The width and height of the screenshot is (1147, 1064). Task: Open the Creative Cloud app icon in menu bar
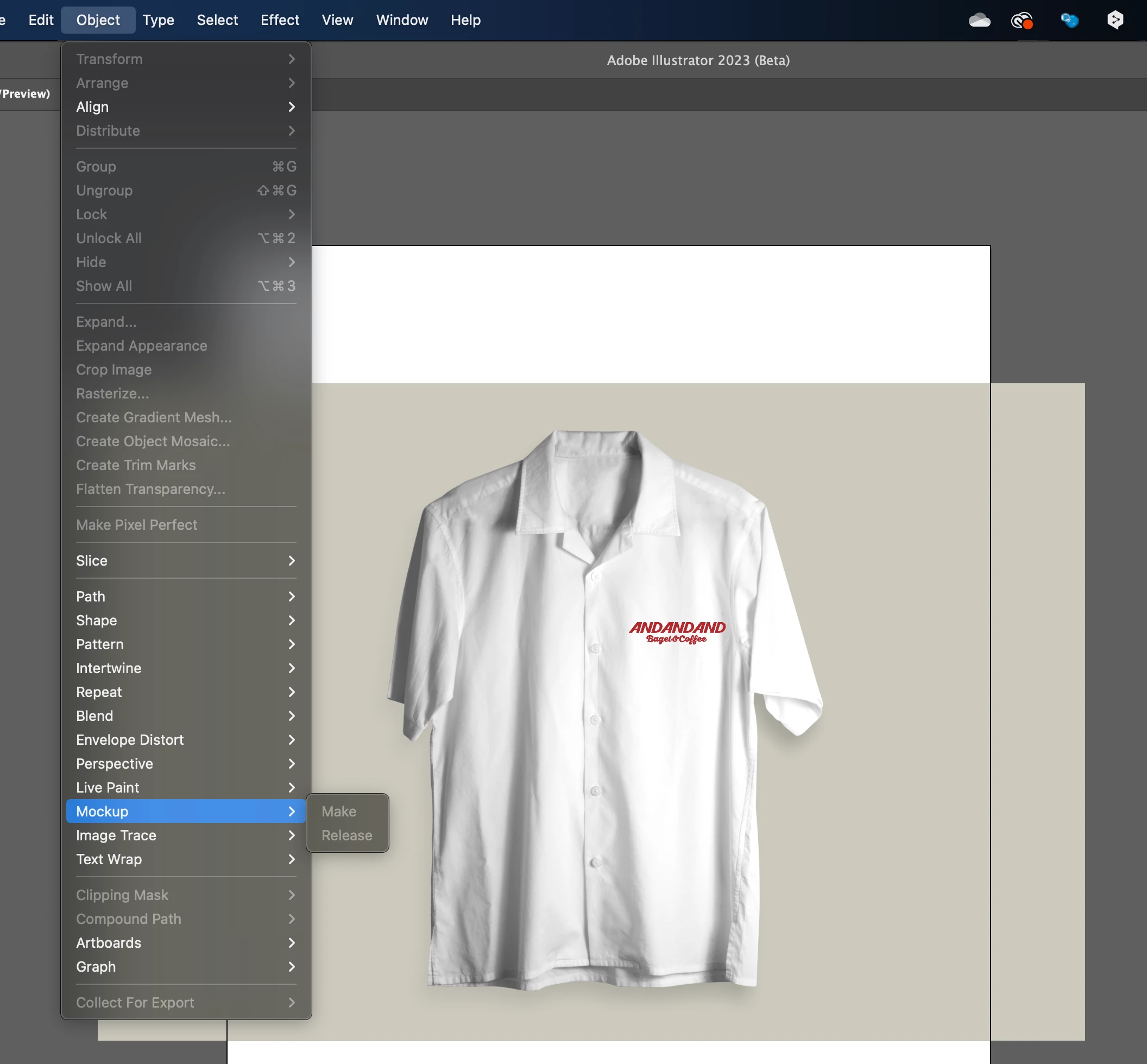1022,21
